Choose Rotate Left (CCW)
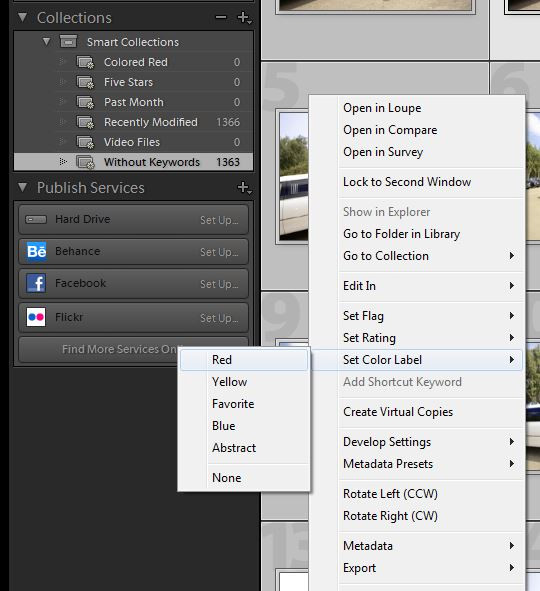Screen dimensions: 540x591 417,494
